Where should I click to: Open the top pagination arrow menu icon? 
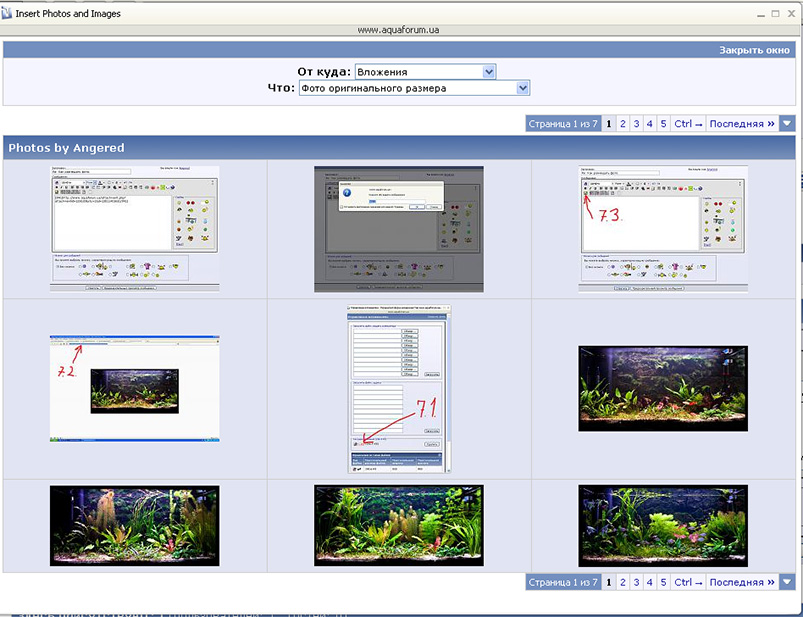click(787, 124)
